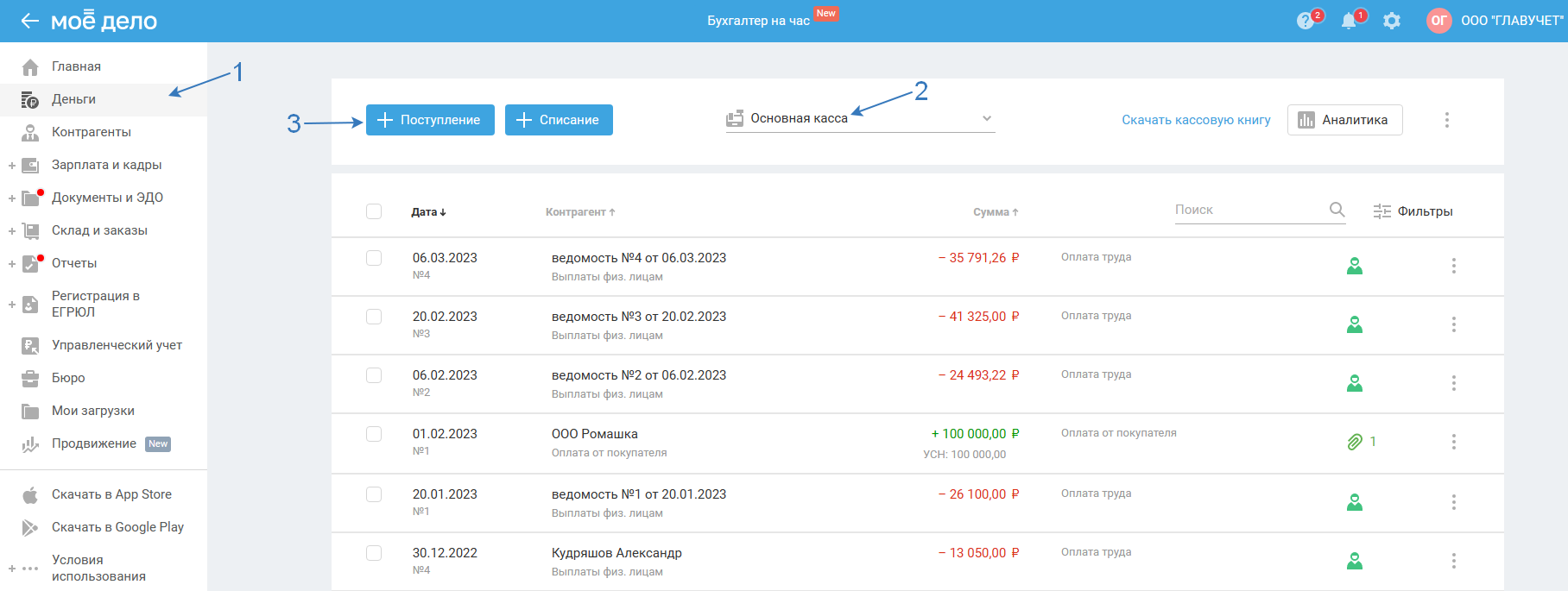Click the back arrow near logo
The image size is (1568, 591).
pos(29,21)
